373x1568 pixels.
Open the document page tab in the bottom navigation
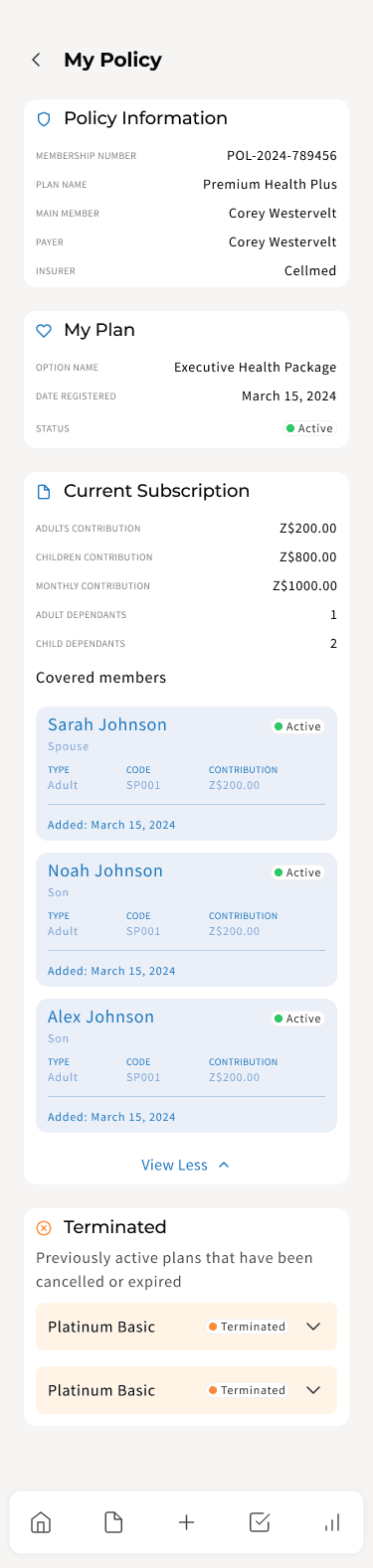(x=113, y=1522)
